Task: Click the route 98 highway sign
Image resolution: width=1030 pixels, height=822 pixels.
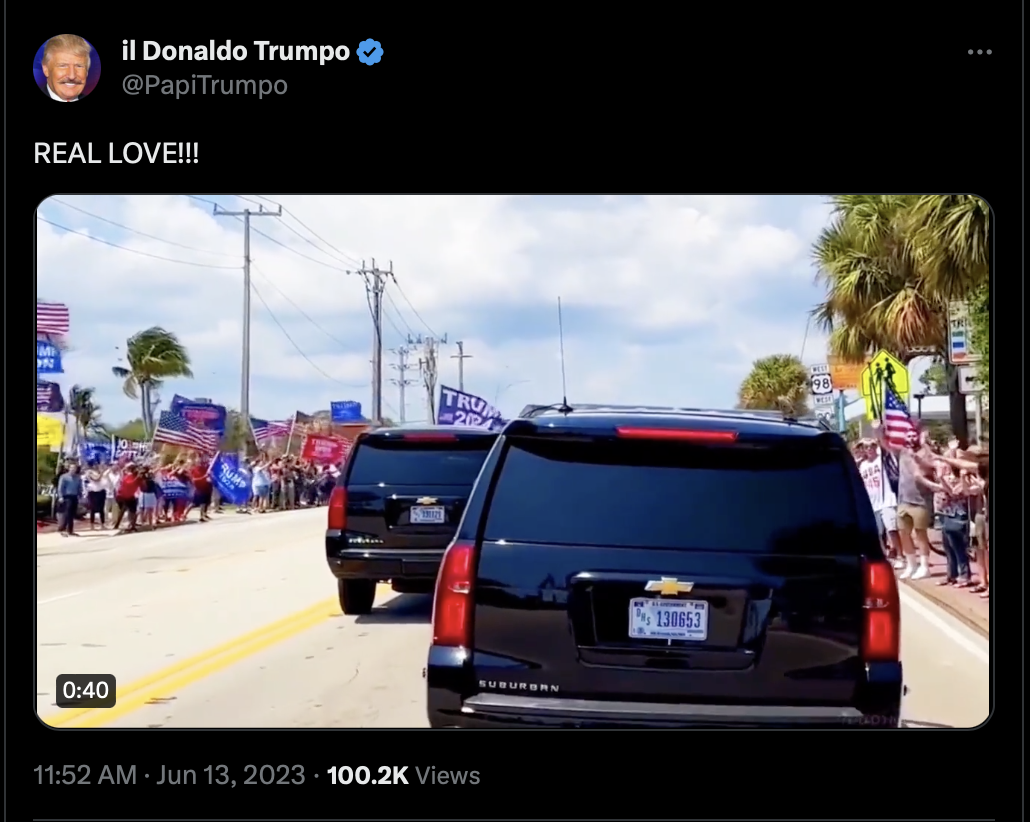Action: [x=821, y=384]
